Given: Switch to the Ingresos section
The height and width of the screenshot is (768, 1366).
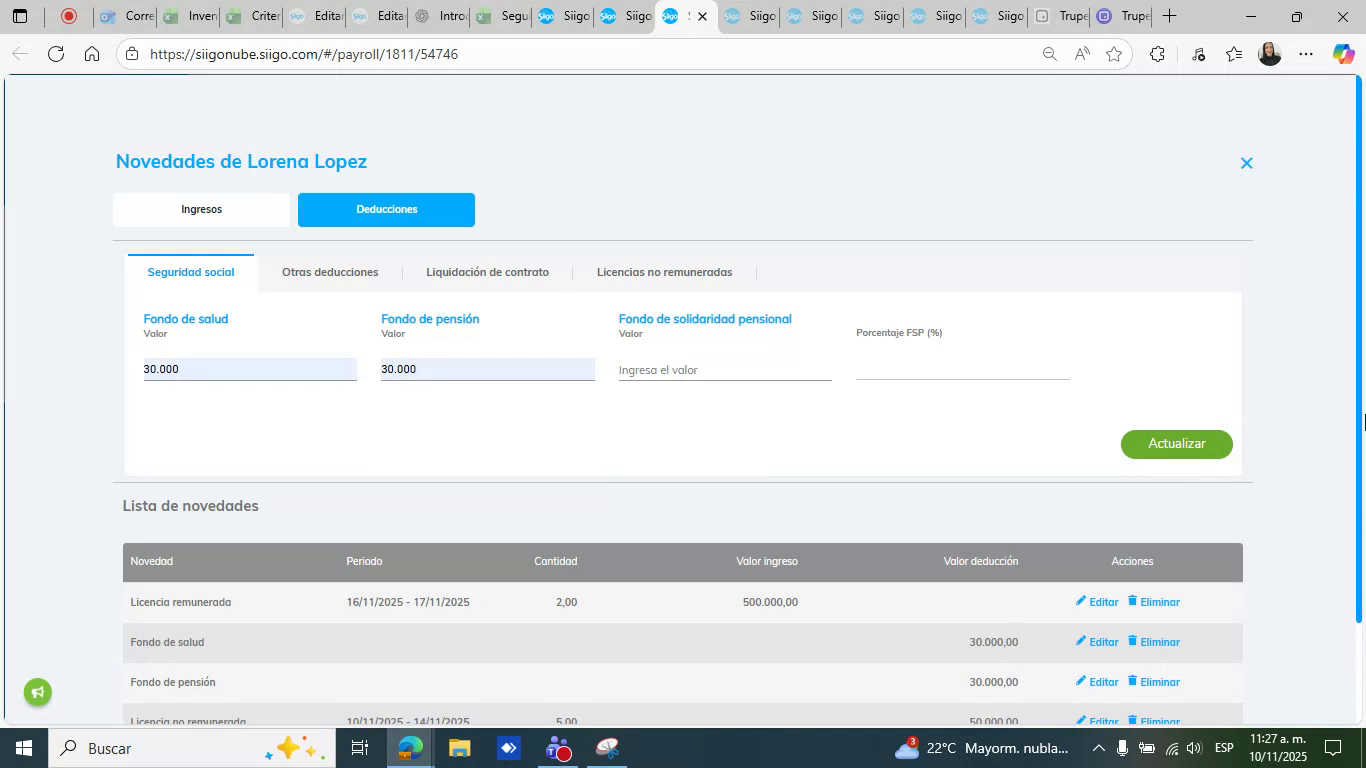Looking at the screenshot, I should (x=201, y=210).
